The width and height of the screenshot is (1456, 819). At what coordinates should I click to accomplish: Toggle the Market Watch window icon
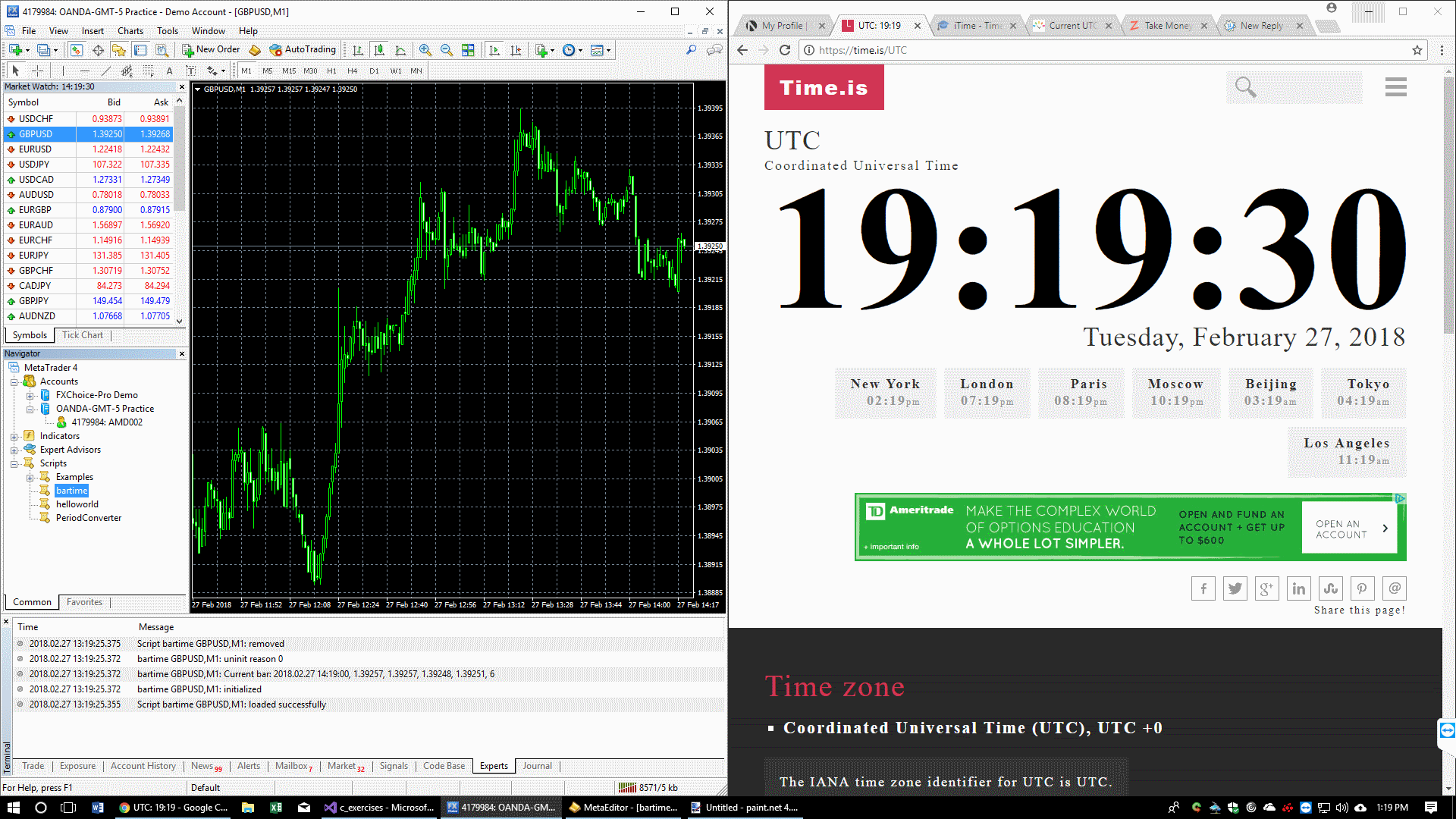pos(77,50)
